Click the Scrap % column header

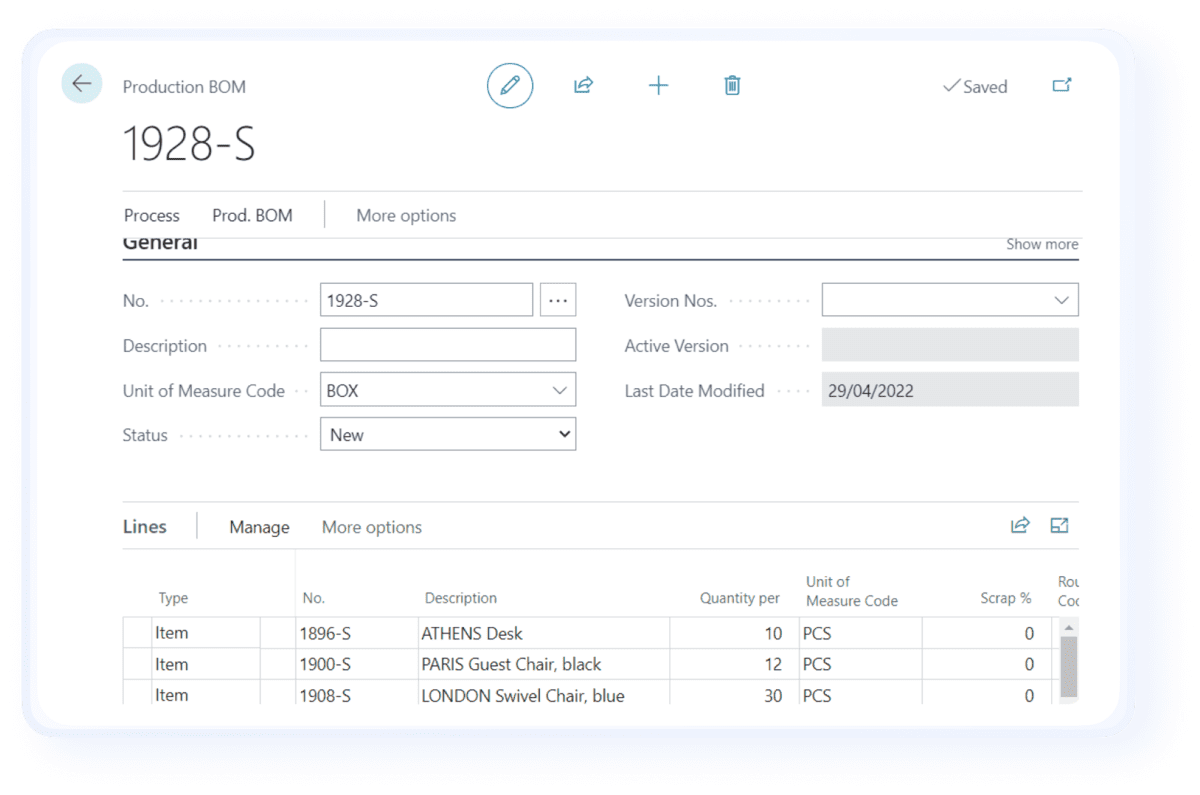click(x=1006, y=598)
